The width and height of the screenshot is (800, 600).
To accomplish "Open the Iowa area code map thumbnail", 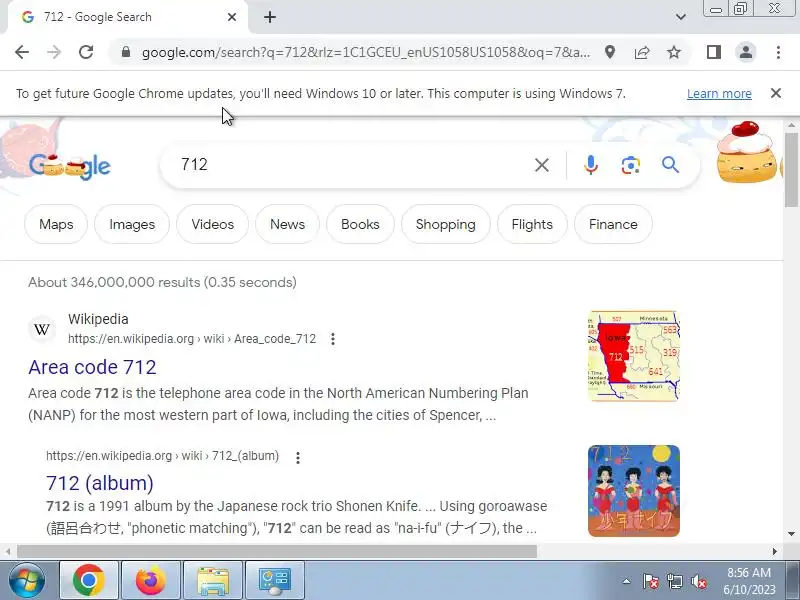I will tap(634, 356).
